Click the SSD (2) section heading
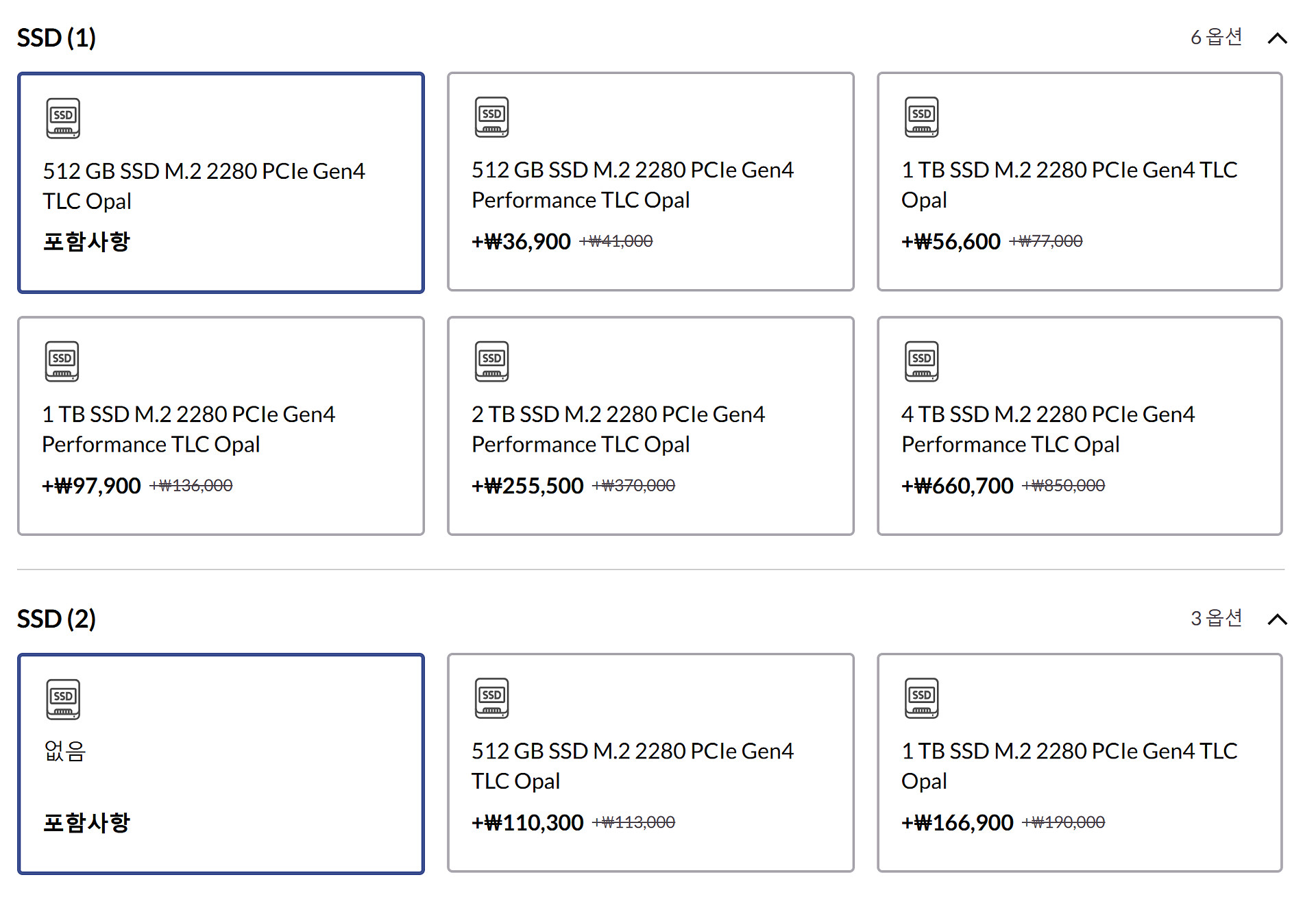This screenshot has width=1316, height=899. (56, 619)
